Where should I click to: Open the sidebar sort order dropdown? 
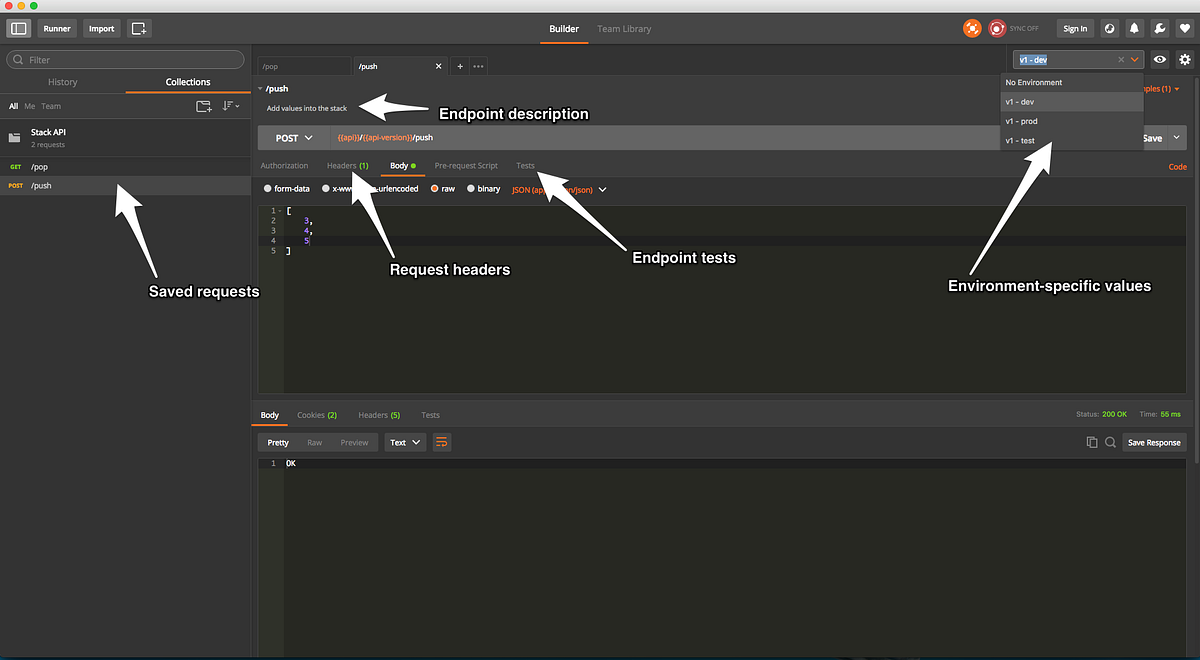coord(231,105)
